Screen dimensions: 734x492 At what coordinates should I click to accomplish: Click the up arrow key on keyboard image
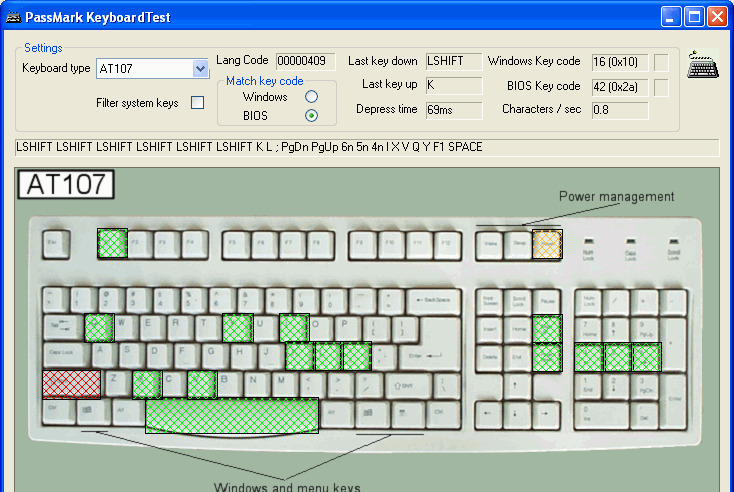point(517,386)
